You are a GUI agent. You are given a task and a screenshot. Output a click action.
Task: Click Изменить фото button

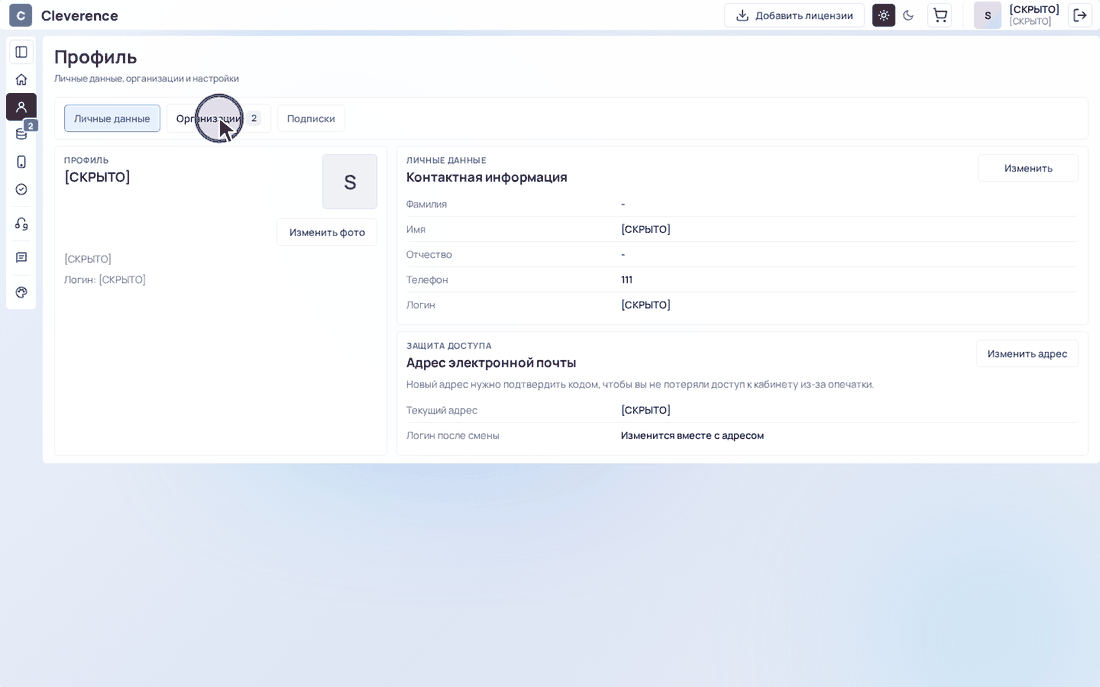click(x=327, y=232)
